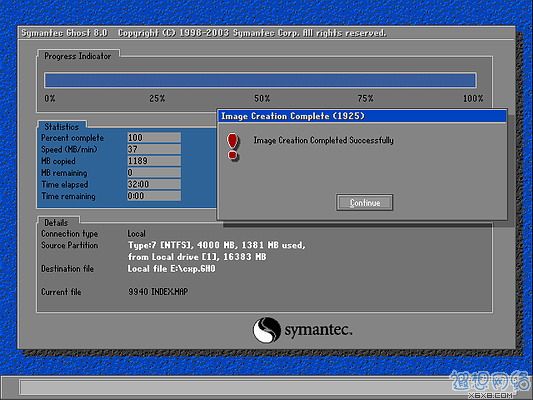Click the Time elapsed value 32:00

[154, 184]
